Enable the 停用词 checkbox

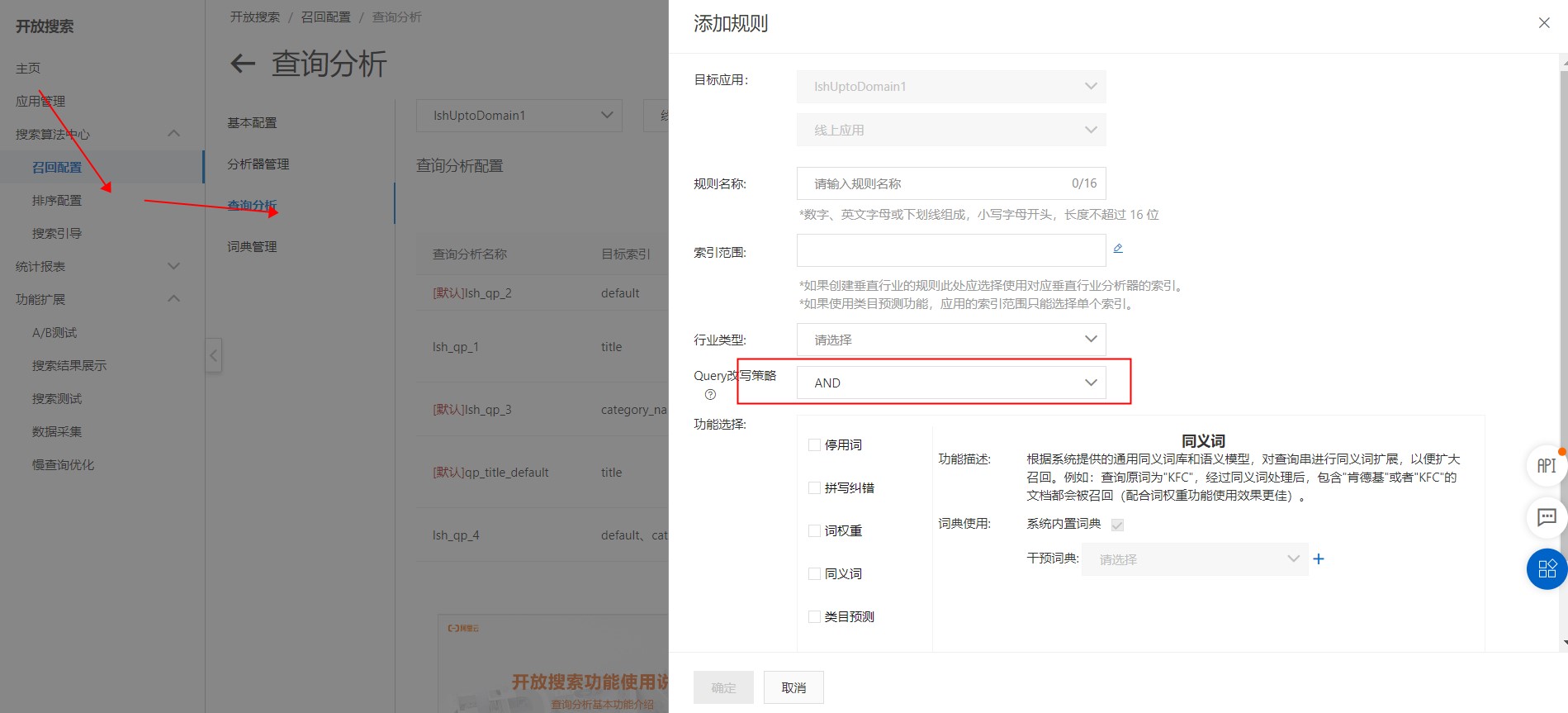click(814, 445)
